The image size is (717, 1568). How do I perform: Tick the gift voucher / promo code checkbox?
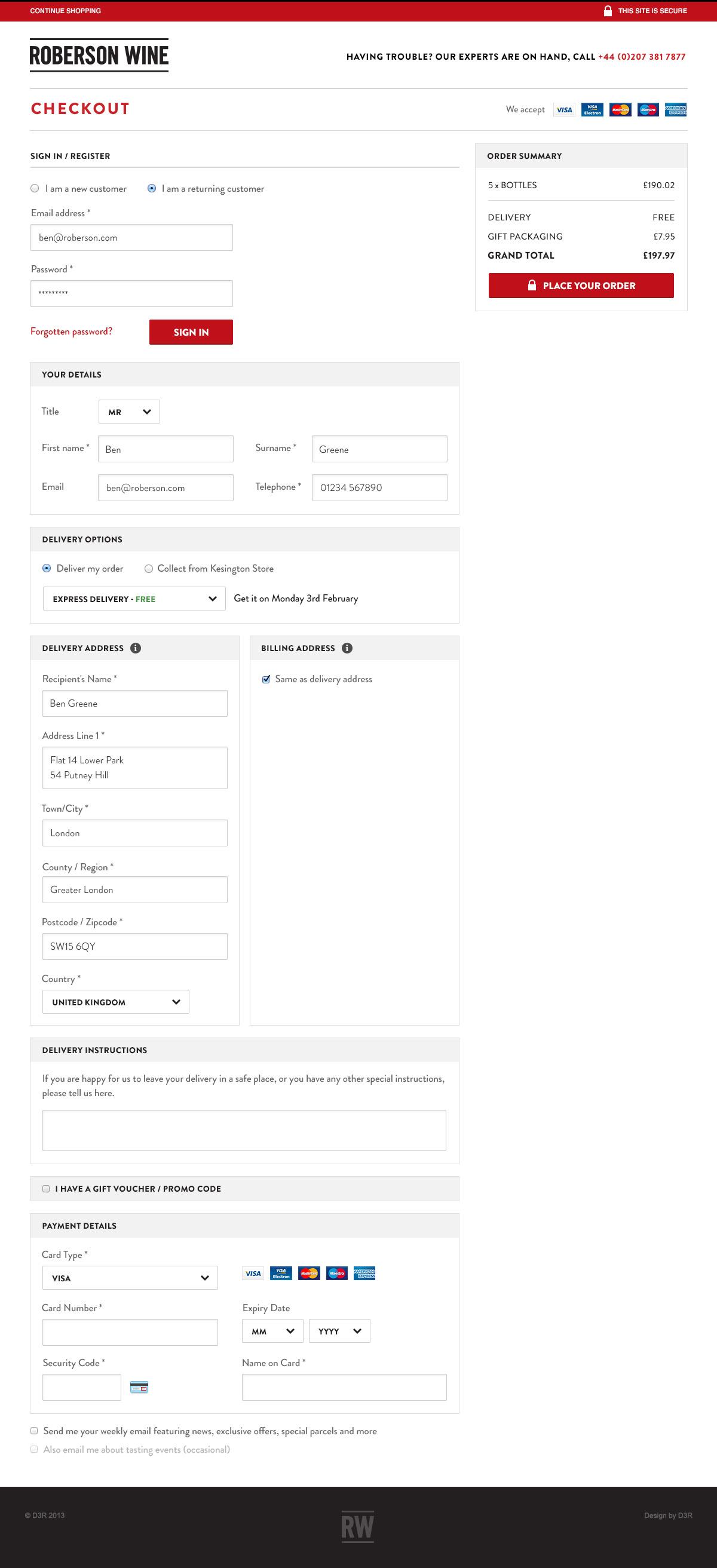coord(46,1188)
